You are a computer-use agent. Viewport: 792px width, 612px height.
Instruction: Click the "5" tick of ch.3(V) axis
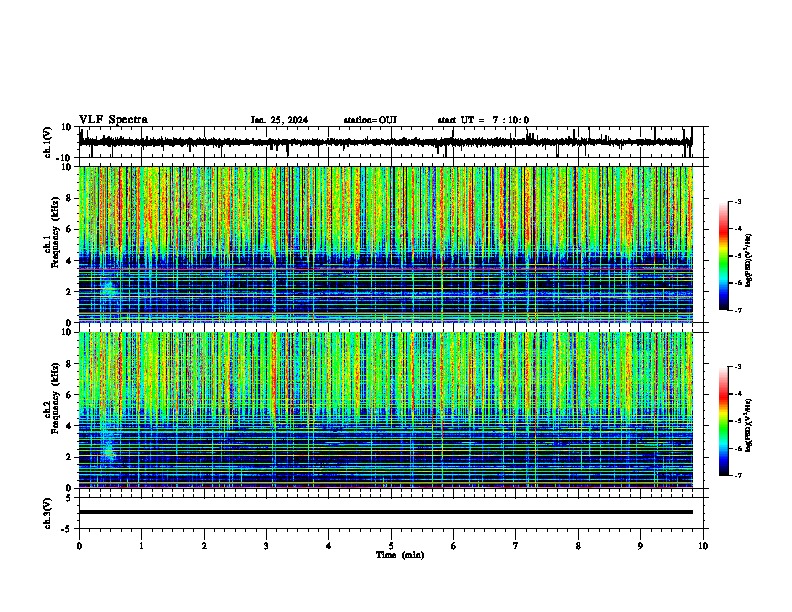[x=69, y=498]
